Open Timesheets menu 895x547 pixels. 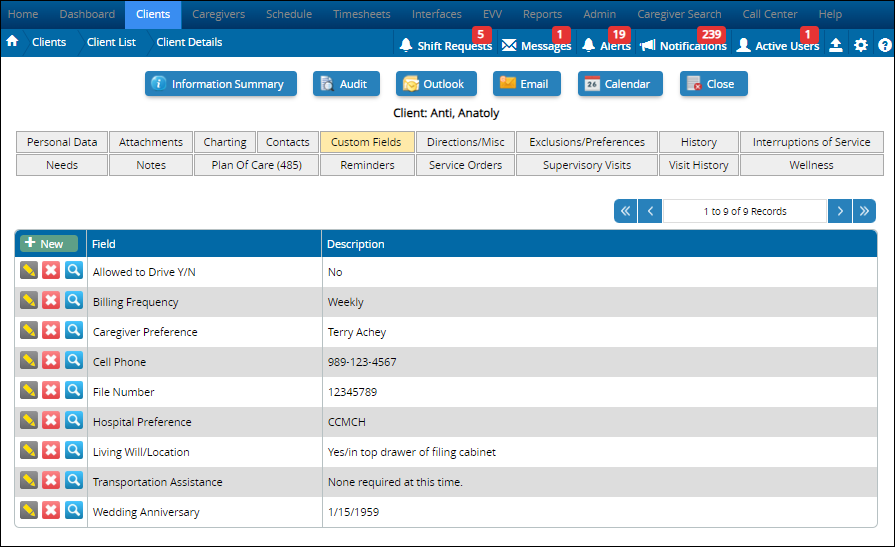click(x=362, y=14)
